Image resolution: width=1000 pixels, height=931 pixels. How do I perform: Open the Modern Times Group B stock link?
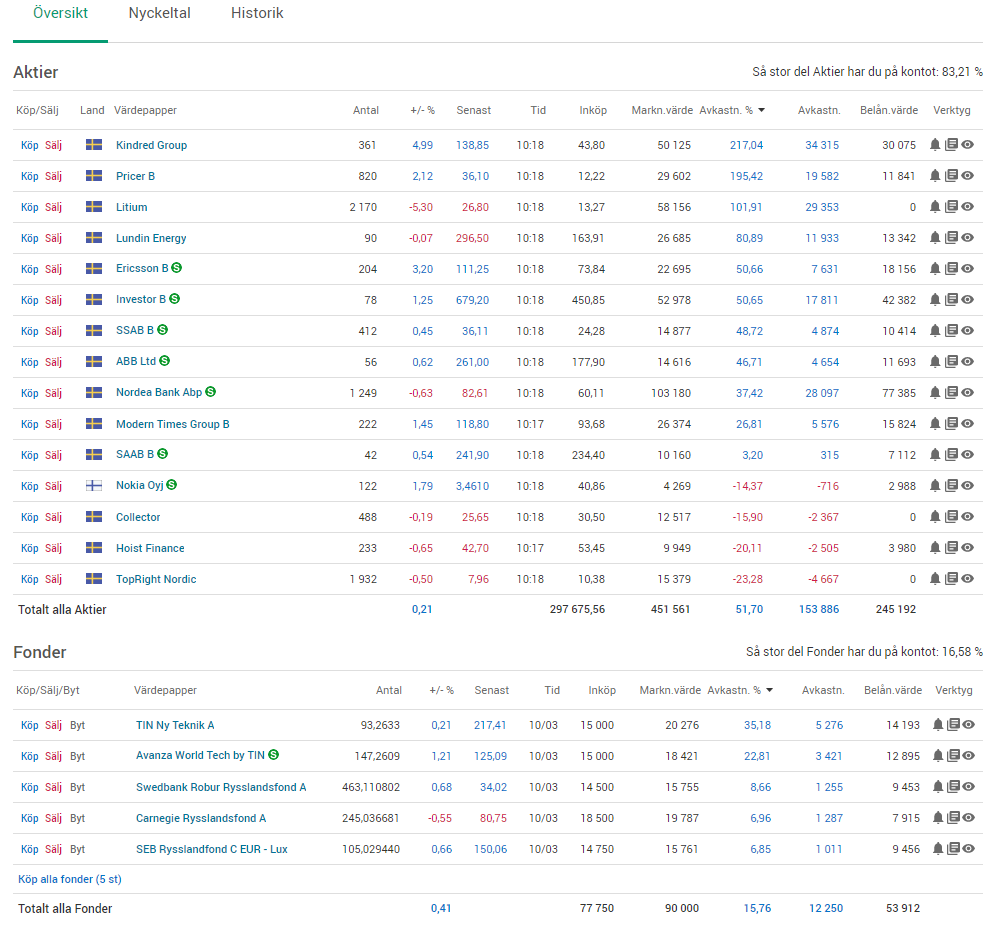click(172, 424)
